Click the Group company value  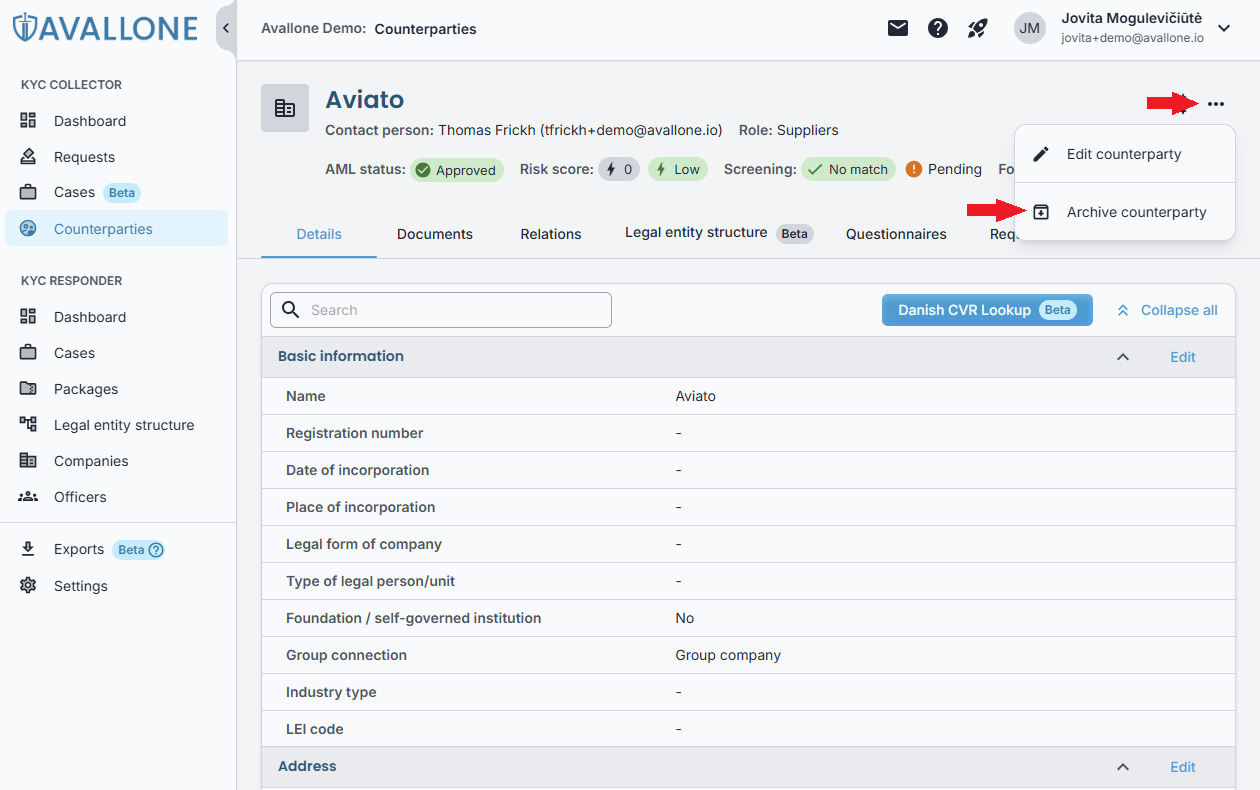point(728,655)
